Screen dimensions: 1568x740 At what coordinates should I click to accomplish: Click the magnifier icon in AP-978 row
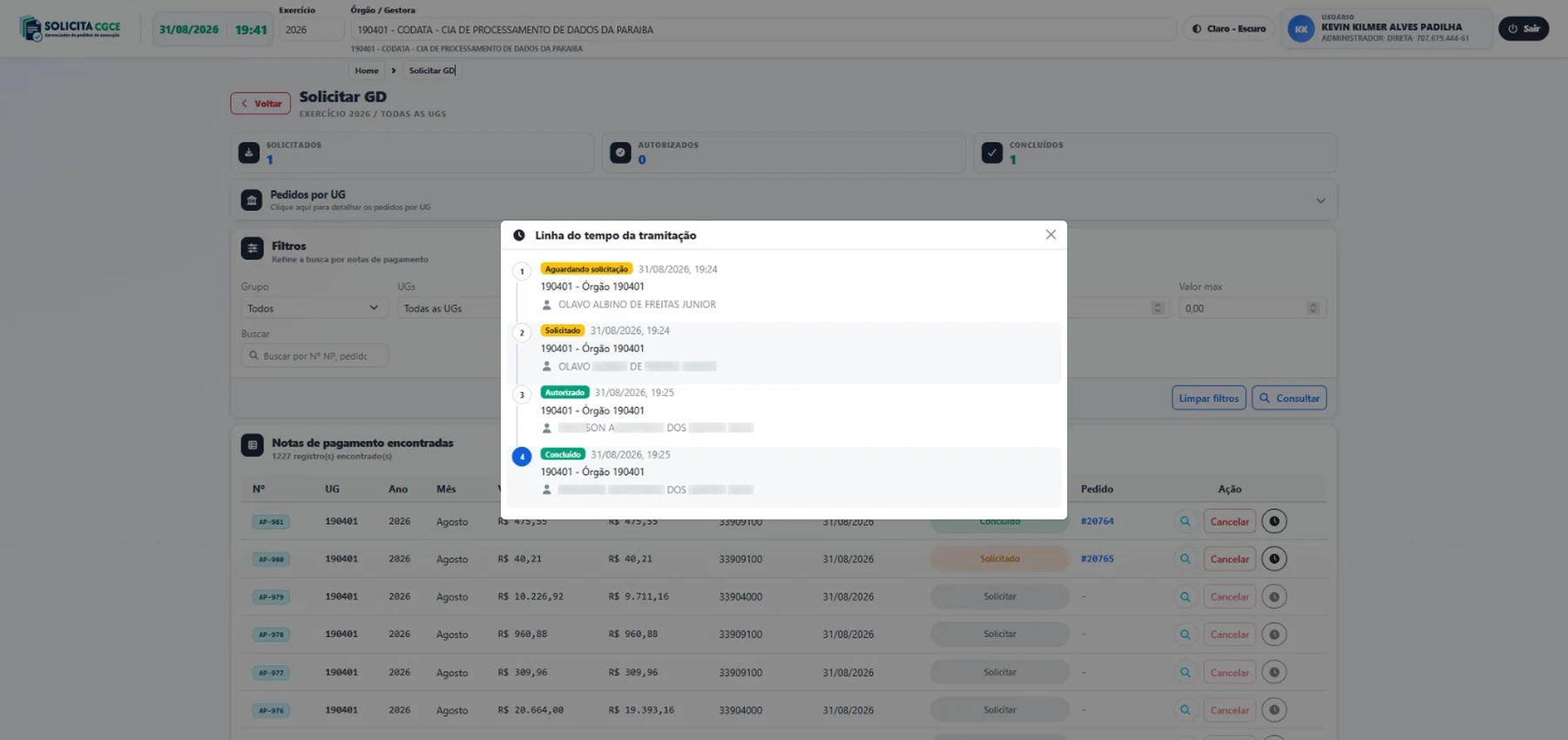[1185, 635]
